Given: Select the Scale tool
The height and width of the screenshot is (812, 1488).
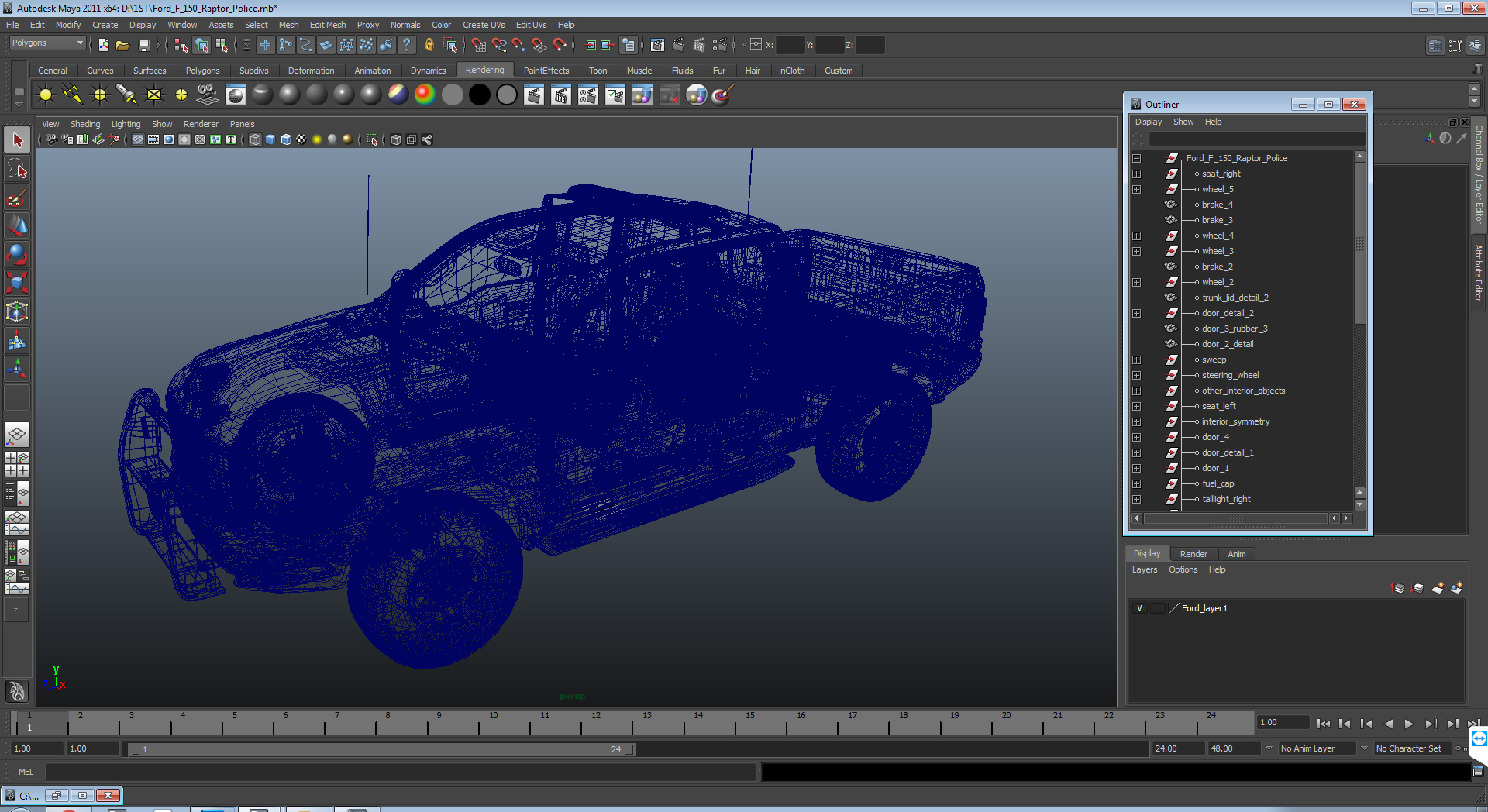Looking at the screenshot, I should pyautogui.click(x=17, y=283).
